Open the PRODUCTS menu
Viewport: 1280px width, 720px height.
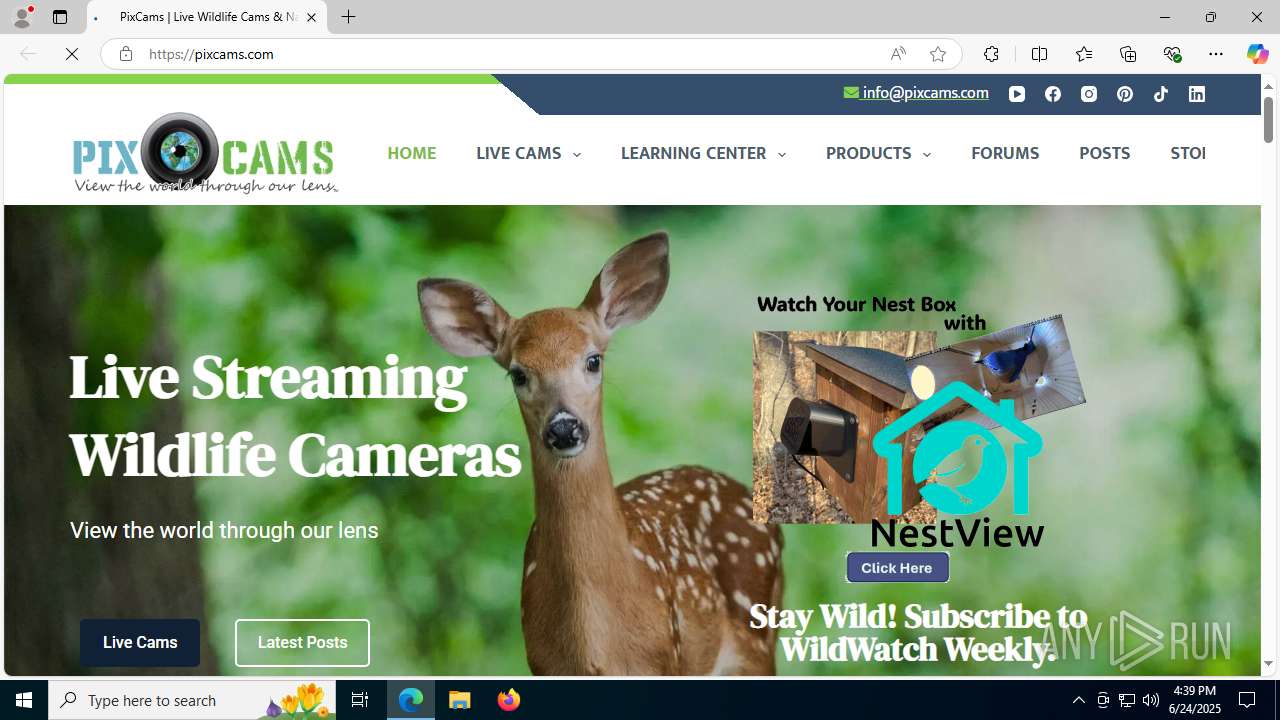tap(868, 153)
